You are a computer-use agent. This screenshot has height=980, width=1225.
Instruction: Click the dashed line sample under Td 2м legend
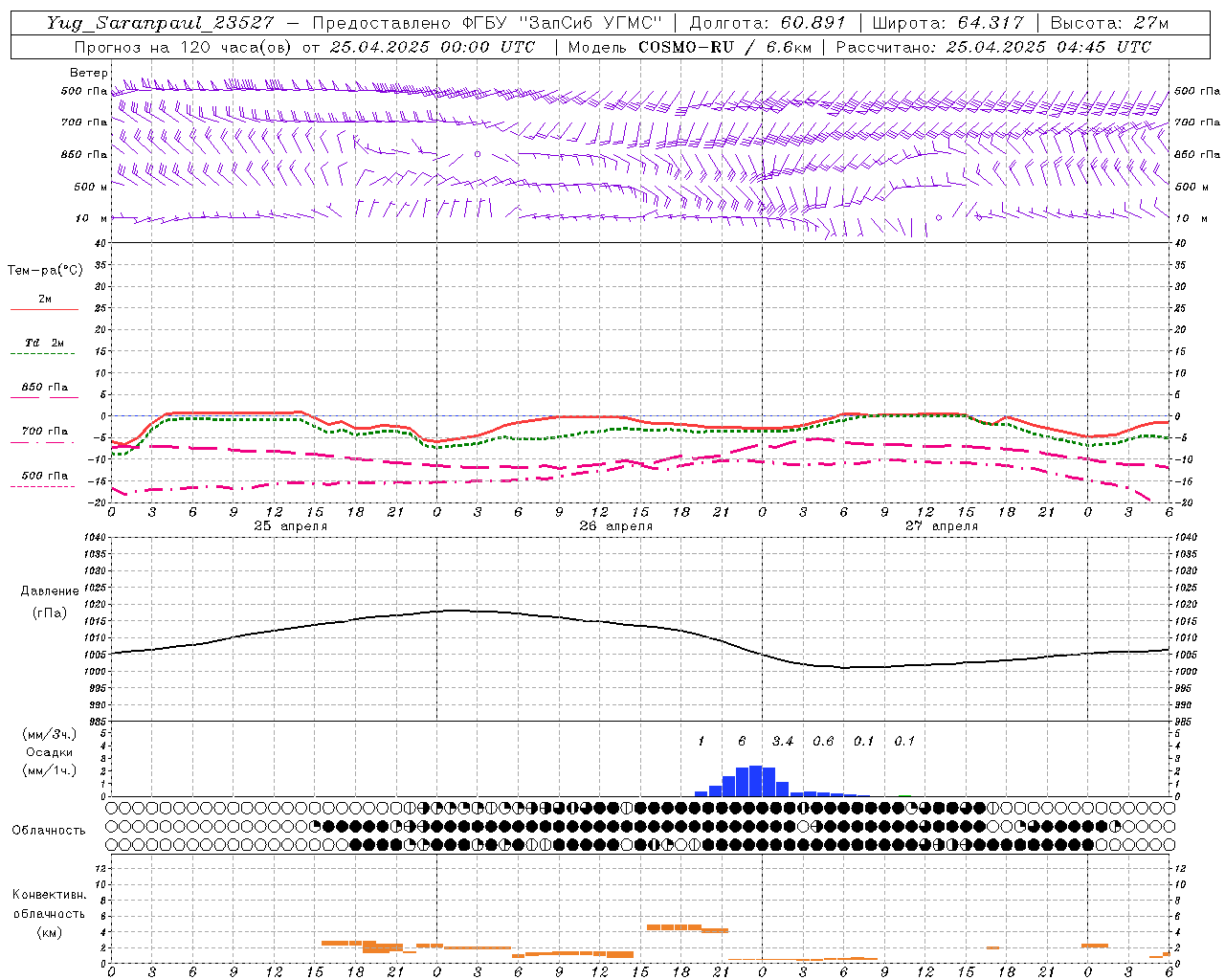tap(44, 354)
